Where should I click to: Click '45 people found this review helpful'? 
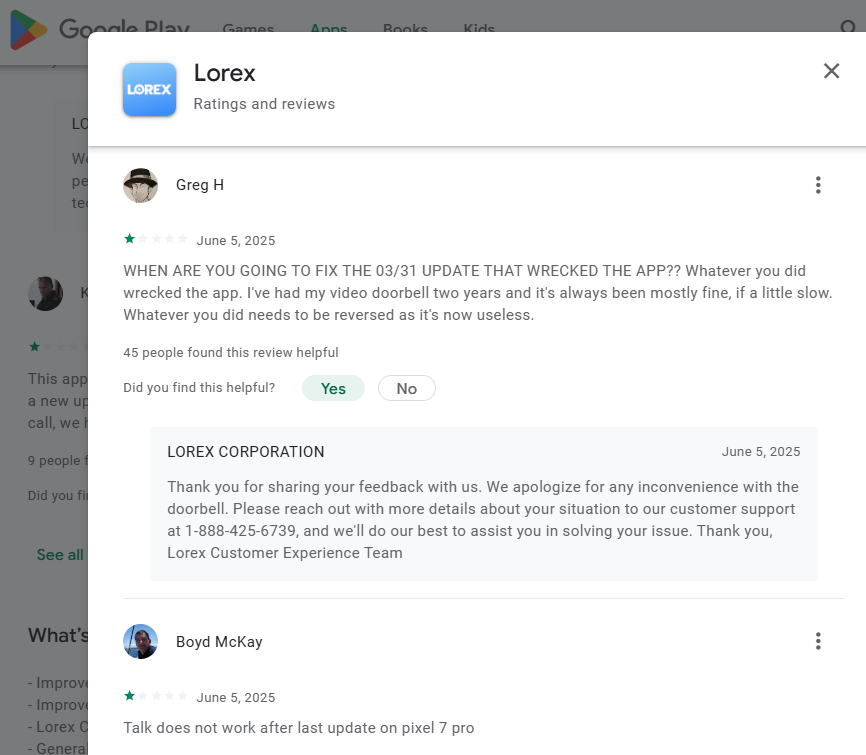(x=231, y=352)
